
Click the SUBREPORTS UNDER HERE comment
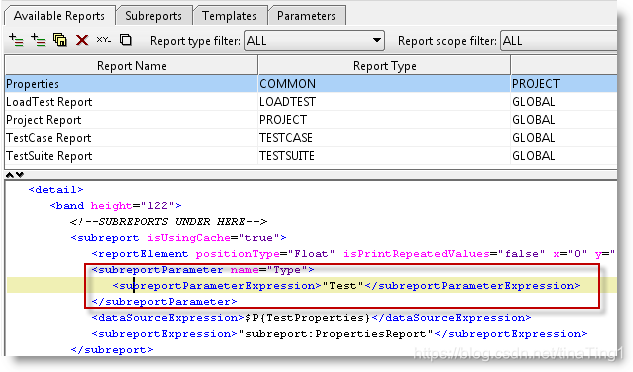(x=168, y=221)
